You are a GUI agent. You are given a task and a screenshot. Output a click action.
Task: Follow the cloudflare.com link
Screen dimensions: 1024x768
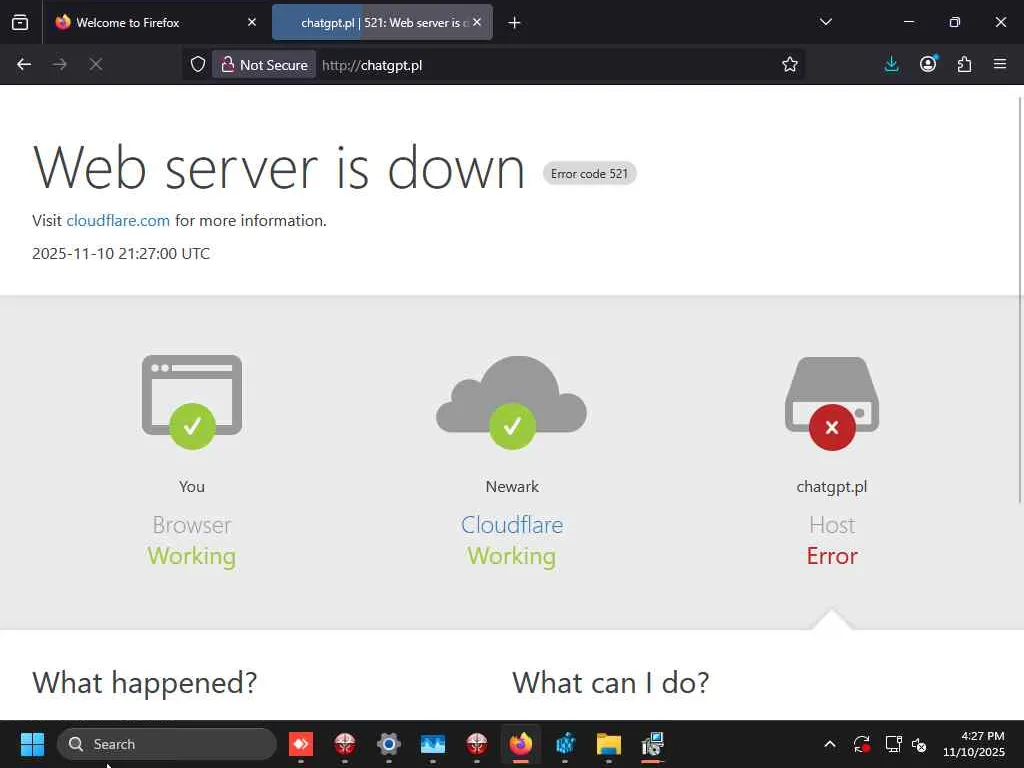[118, 221]
